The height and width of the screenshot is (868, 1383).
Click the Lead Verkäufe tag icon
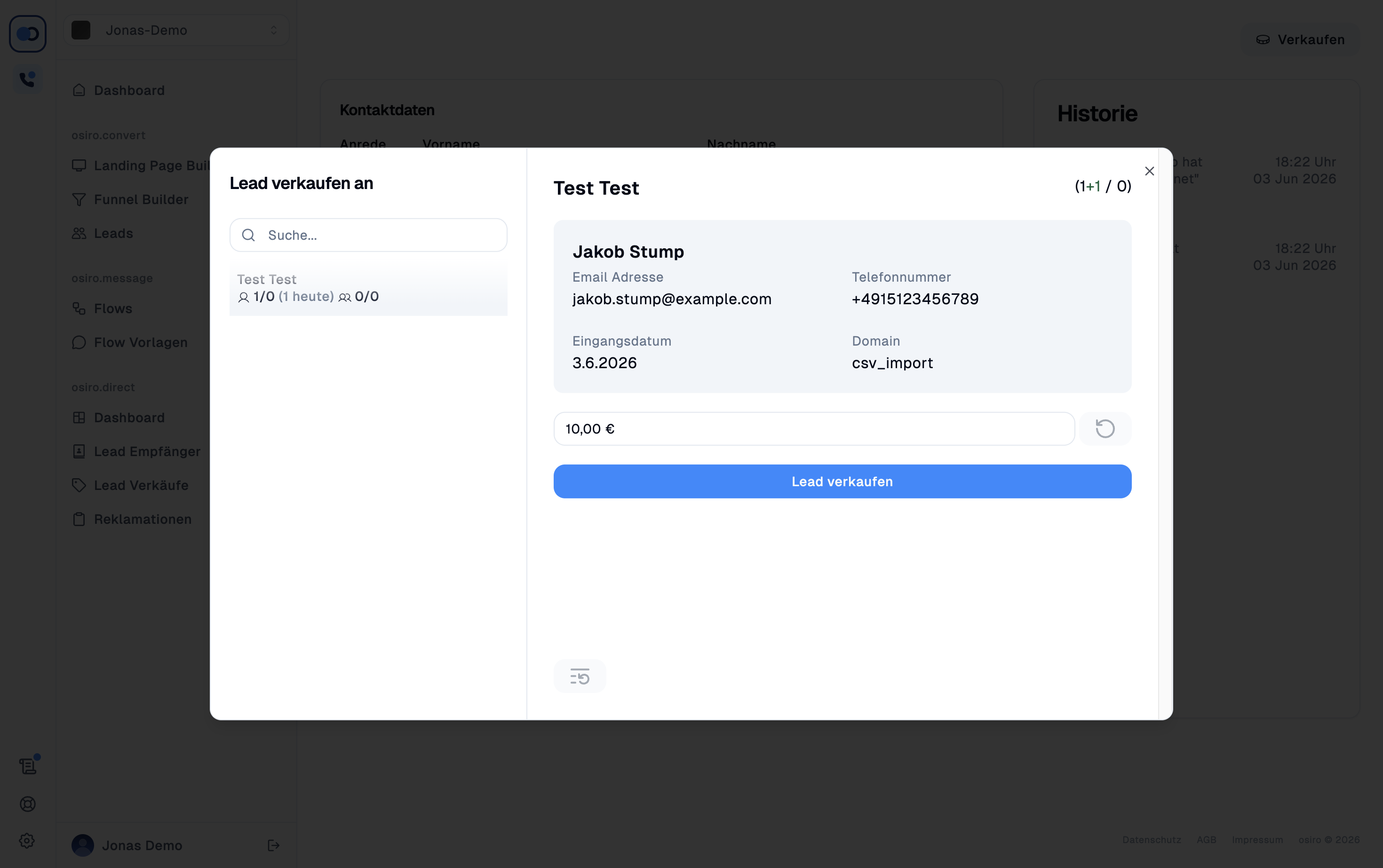(x=79, y=485)
